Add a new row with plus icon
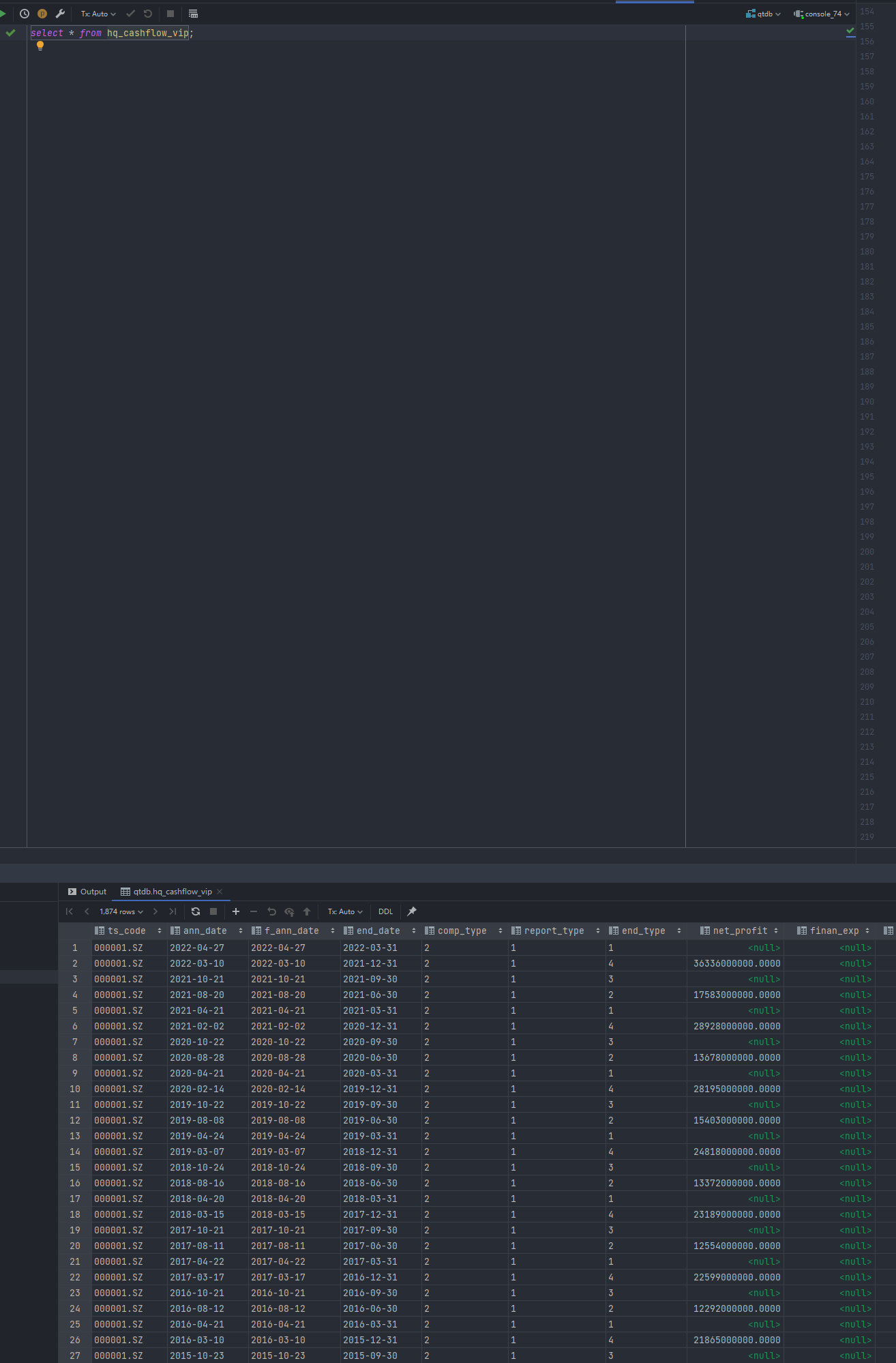Viewport: 896px width, 1363px height. click(236, 911)
